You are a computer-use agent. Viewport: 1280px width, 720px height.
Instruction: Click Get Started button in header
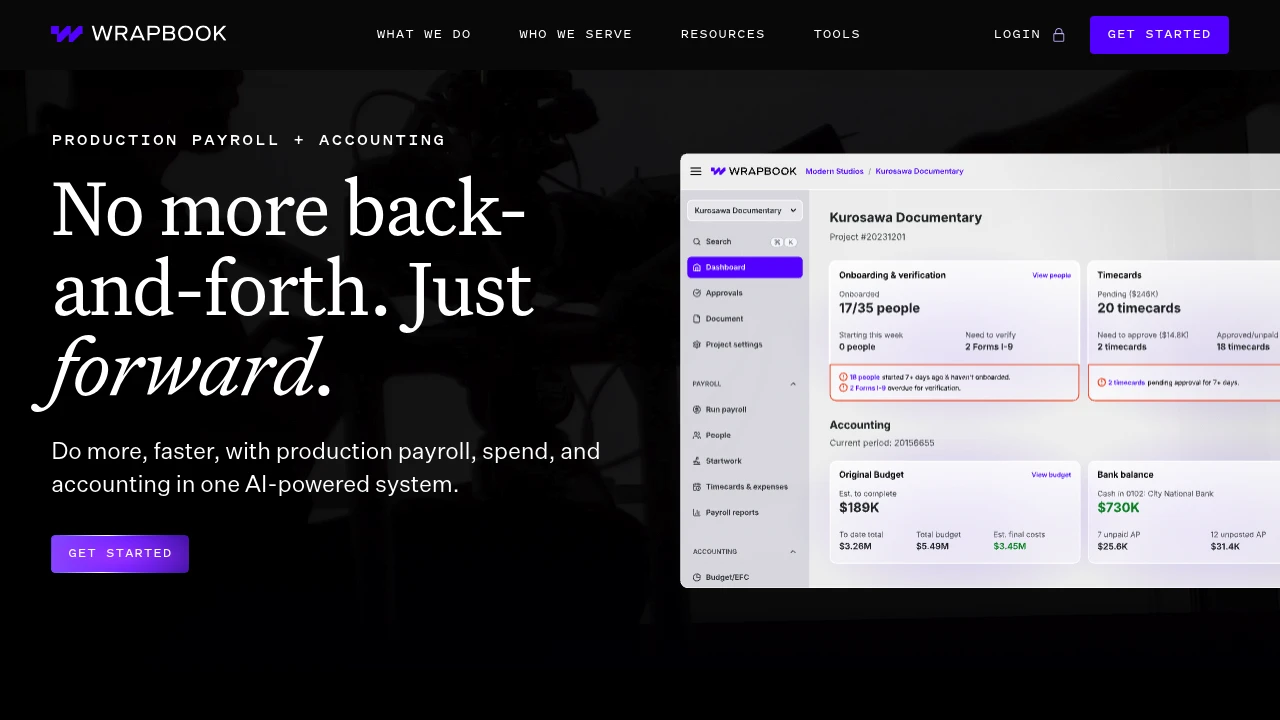[1159, 35]
